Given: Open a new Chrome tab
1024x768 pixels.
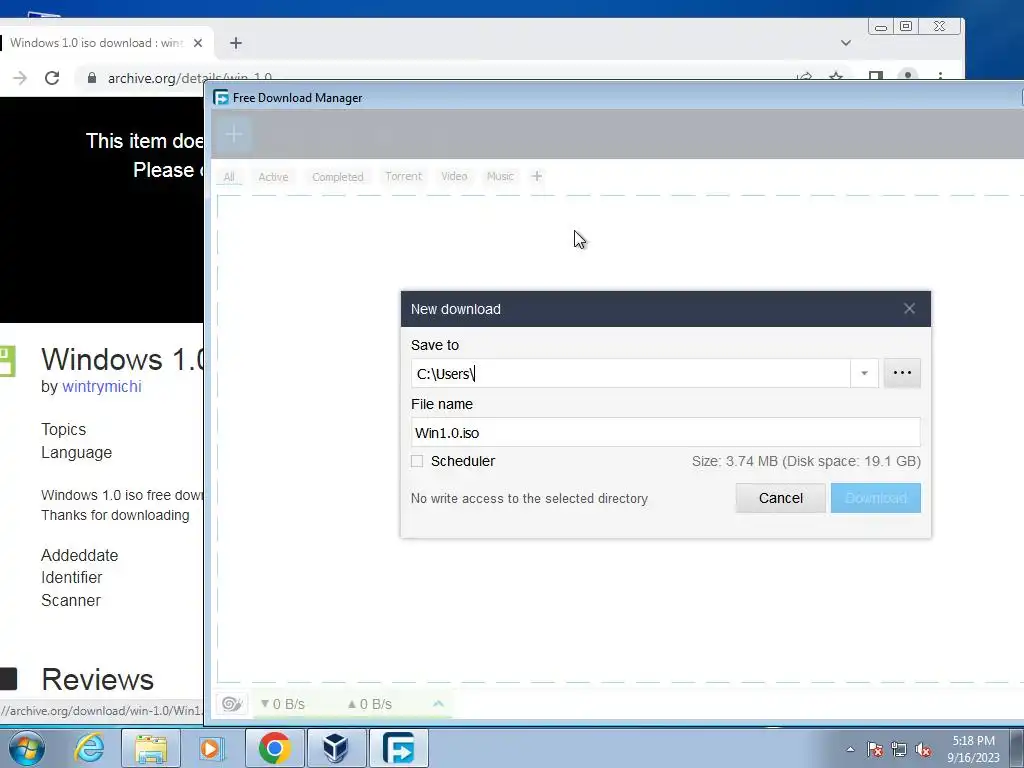Looking at the screenshot, I should (236, 43).
